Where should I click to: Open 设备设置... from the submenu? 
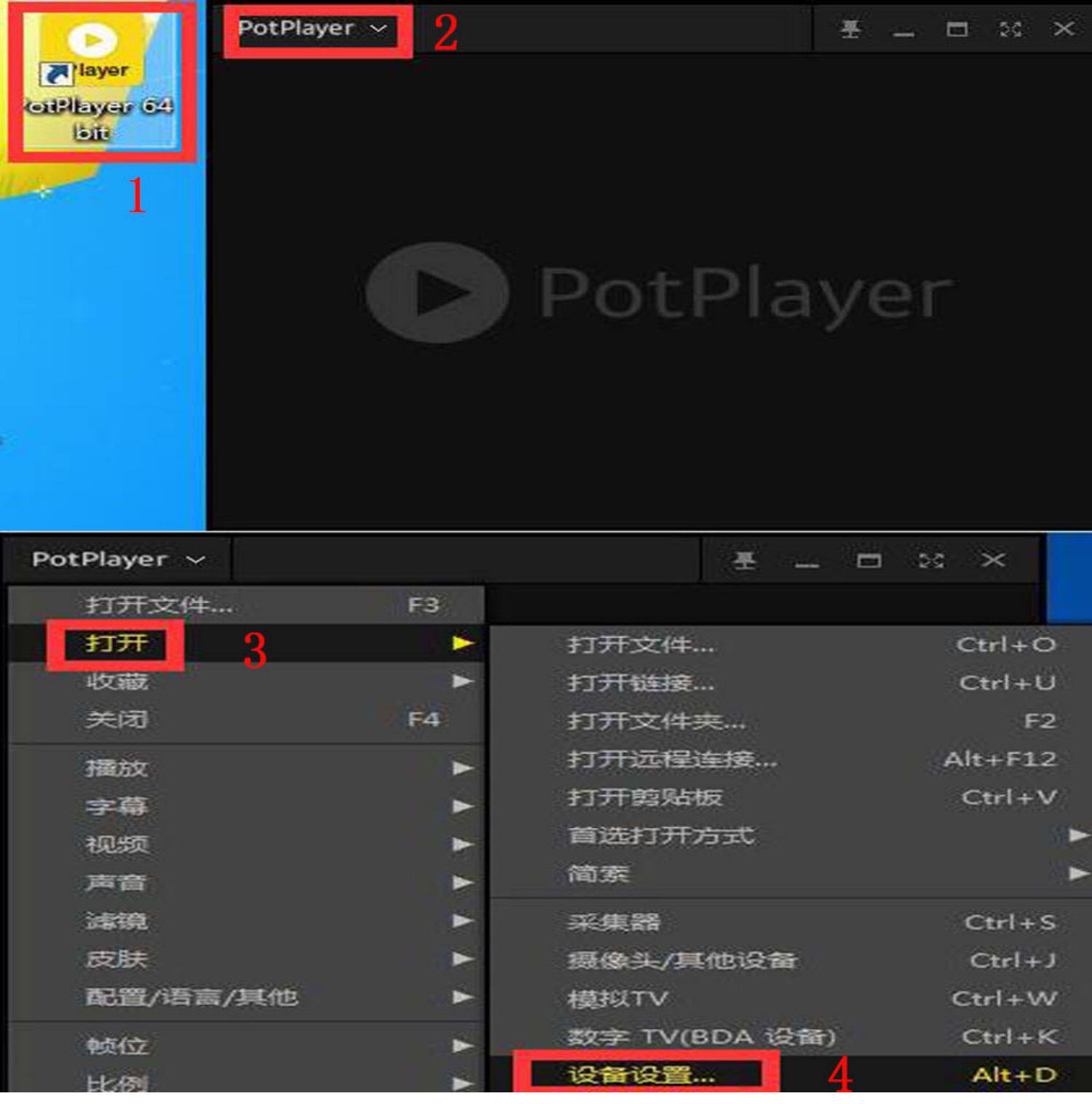791,1075
